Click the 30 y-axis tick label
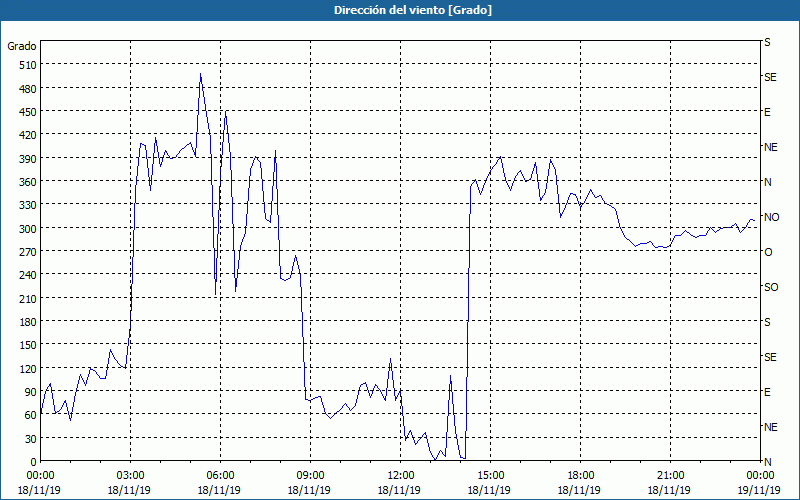Image resolution: width=800 pixels, height=500 pixels. coord(31,438)
